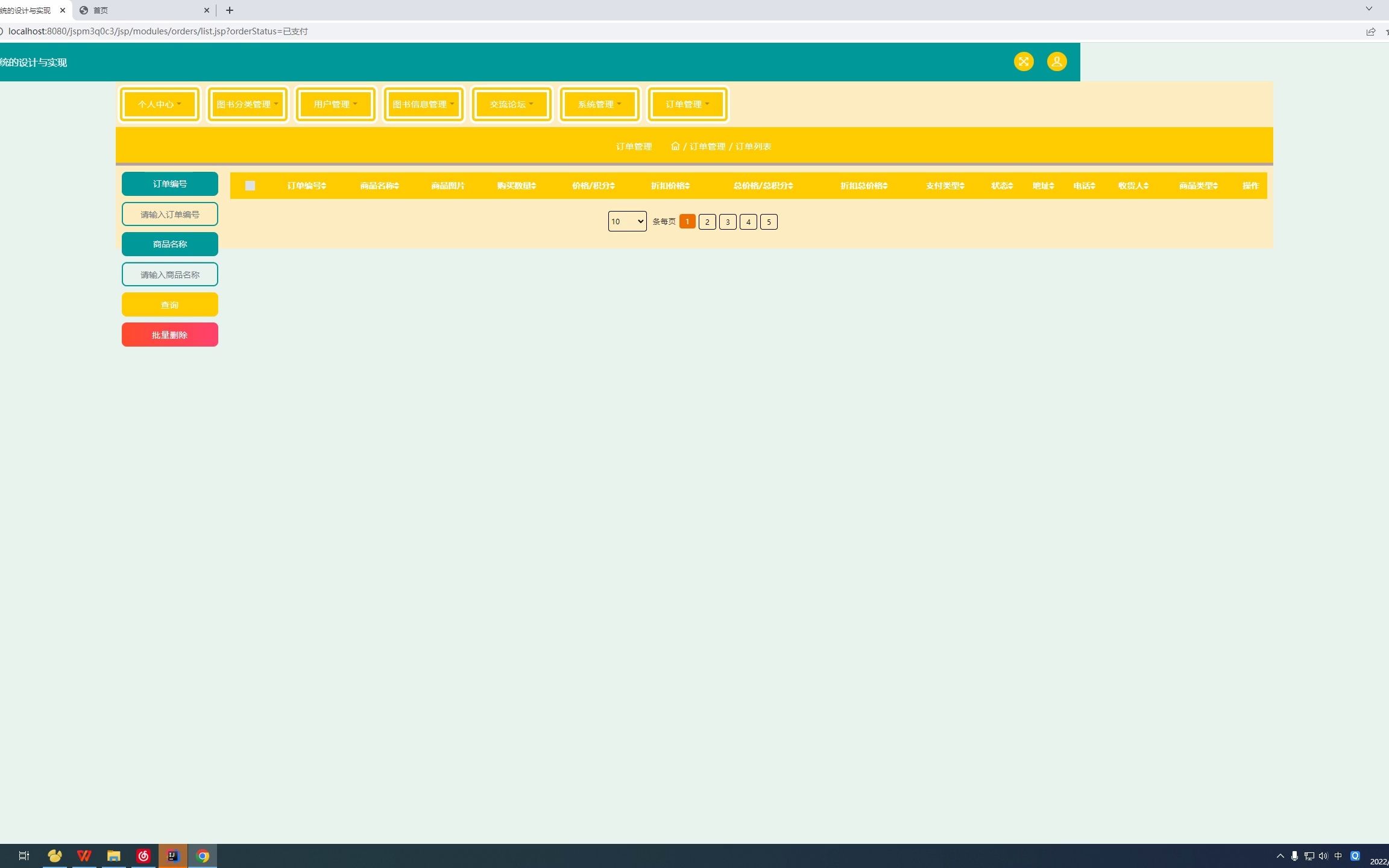1389x868 pixels.
Task: Focus the 请输入订单编号 input field
Action: 169,214
